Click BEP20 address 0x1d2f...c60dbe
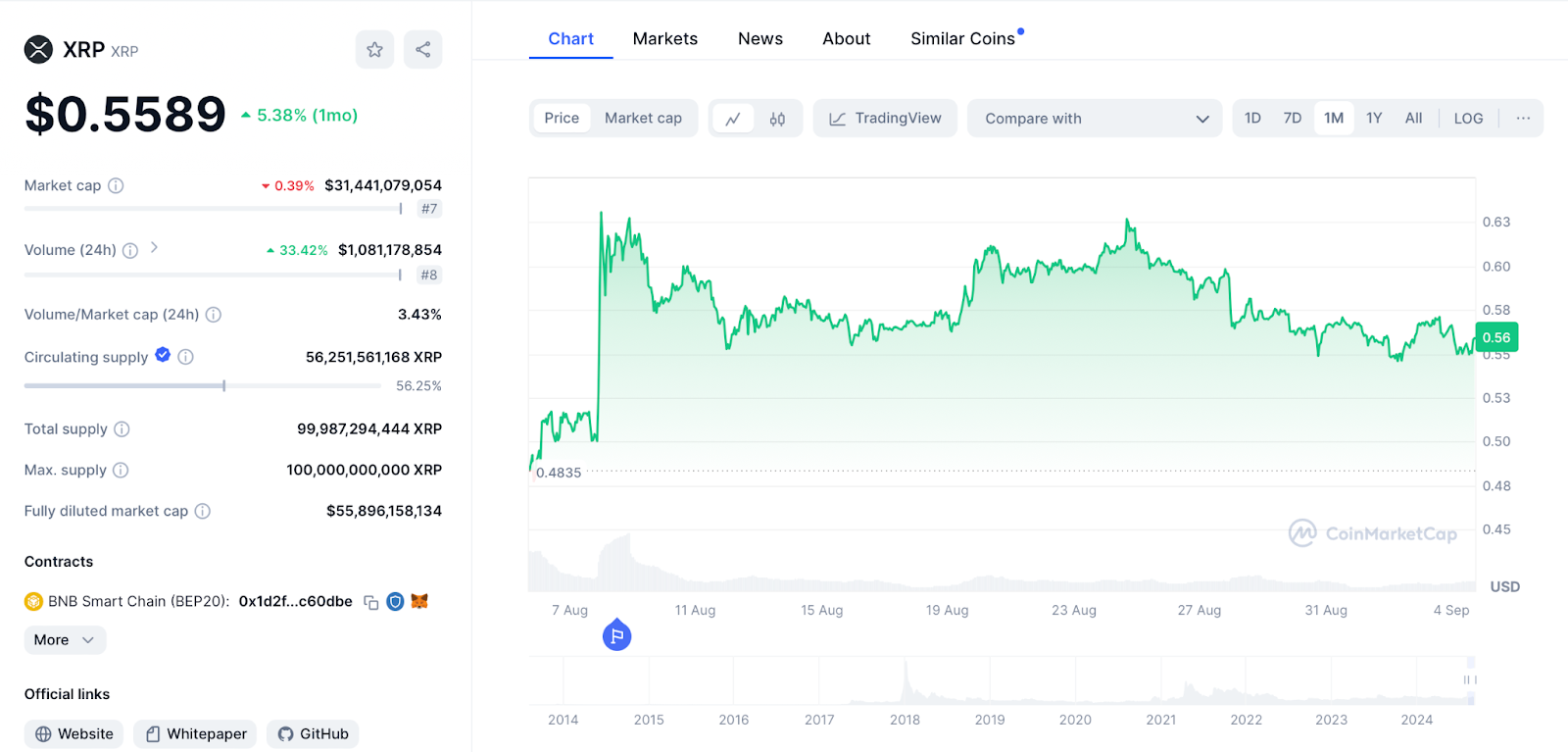The width and height of the screenshot is (1568, 752). point(296,601)
